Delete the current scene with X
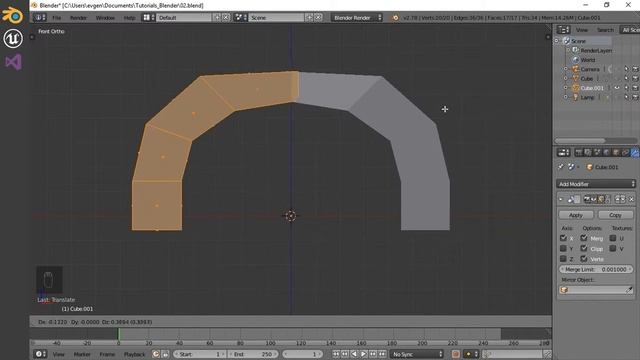640x360 pixels. click(318, 18)
